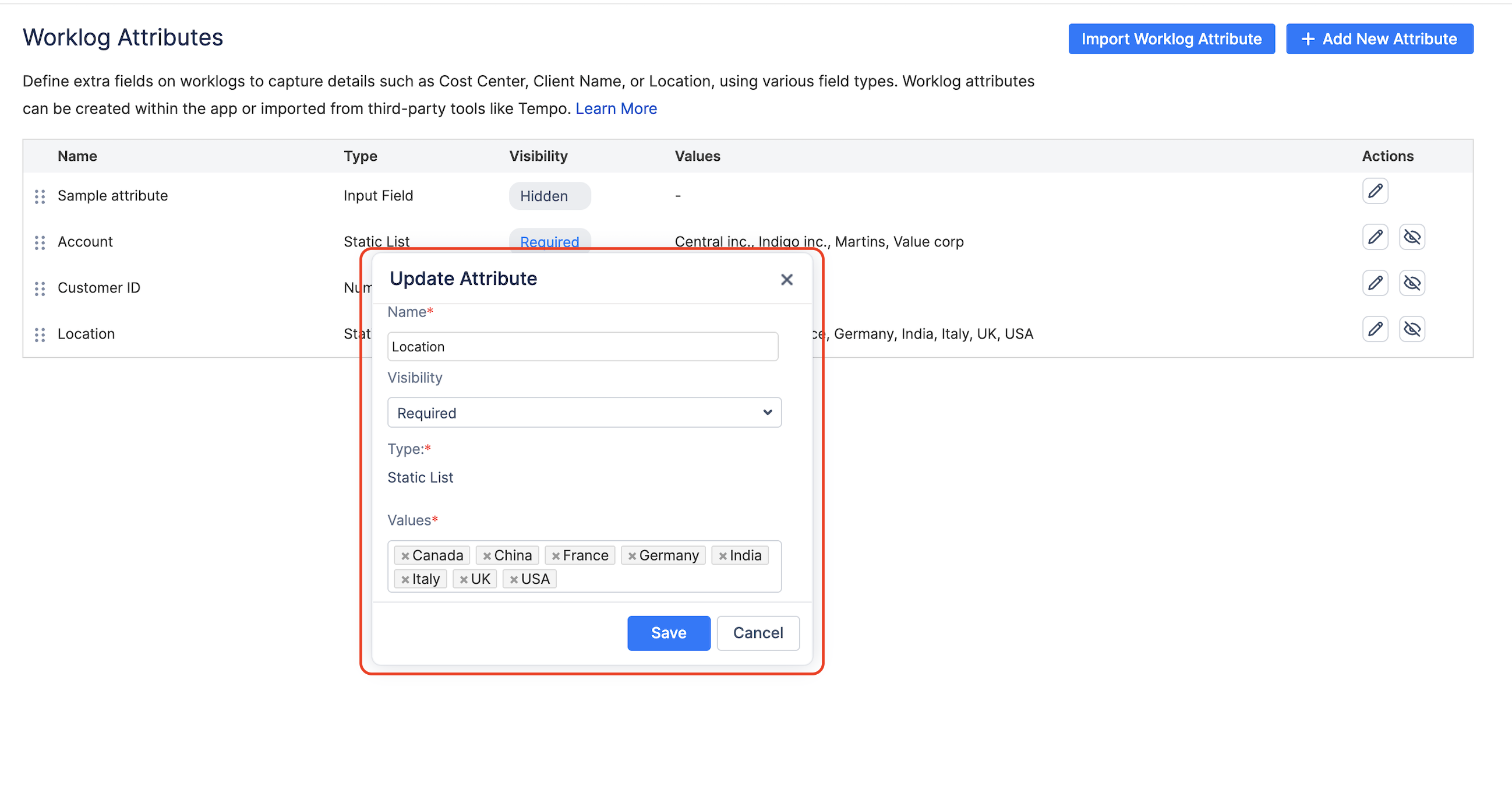The width and height of the screenshot is (1512, 810).
Task: Toggle visibility eye icon for Customer ID
Action: [1412, 283]
